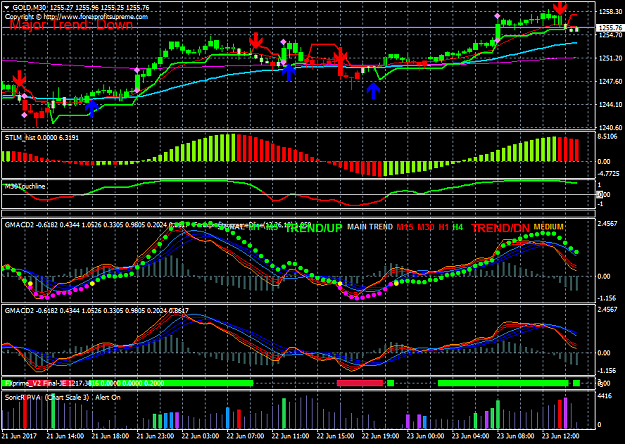The image size is (625, 444).
Task: Select the blue buy arrow near 22 Jun 19:00
Action: 373,90
